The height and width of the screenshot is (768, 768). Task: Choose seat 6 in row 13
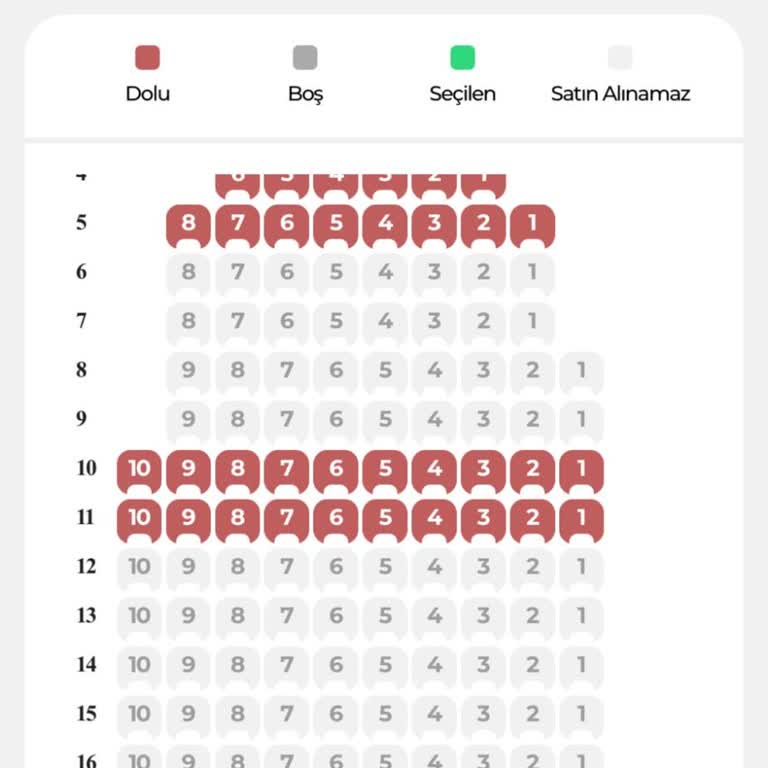[336, 616]
